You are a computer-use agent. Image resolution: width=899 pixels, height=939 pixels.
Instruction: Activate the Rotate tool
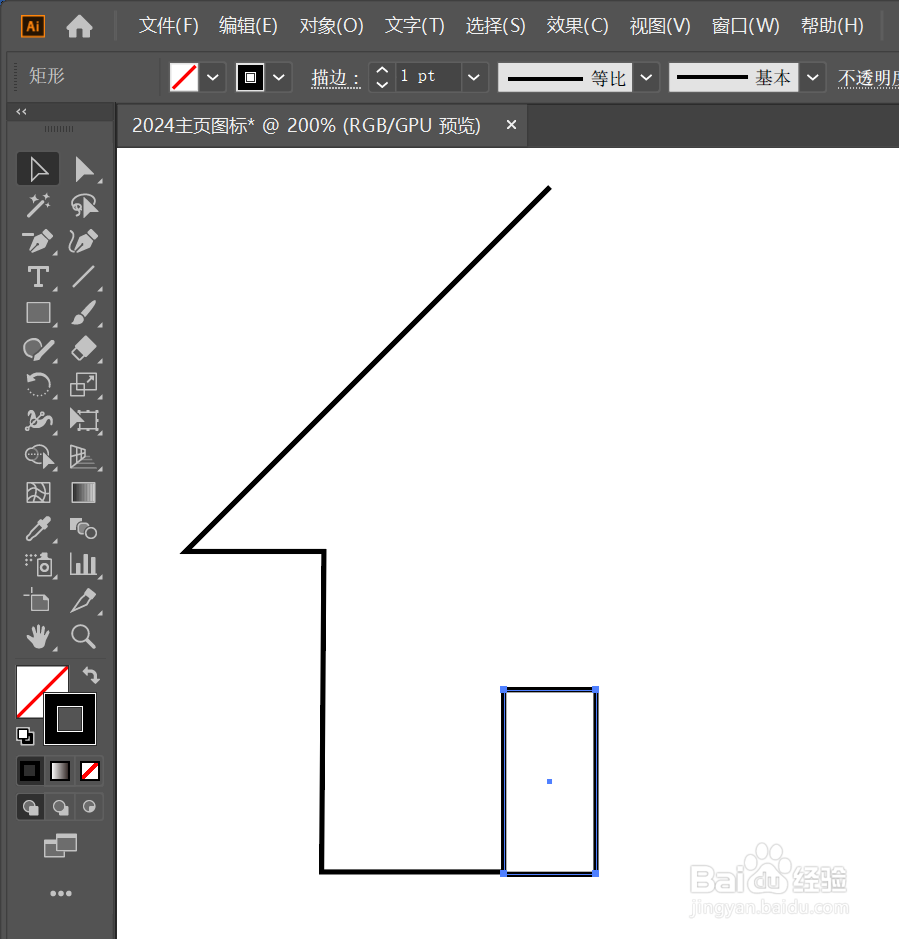[x=37, y=385]
